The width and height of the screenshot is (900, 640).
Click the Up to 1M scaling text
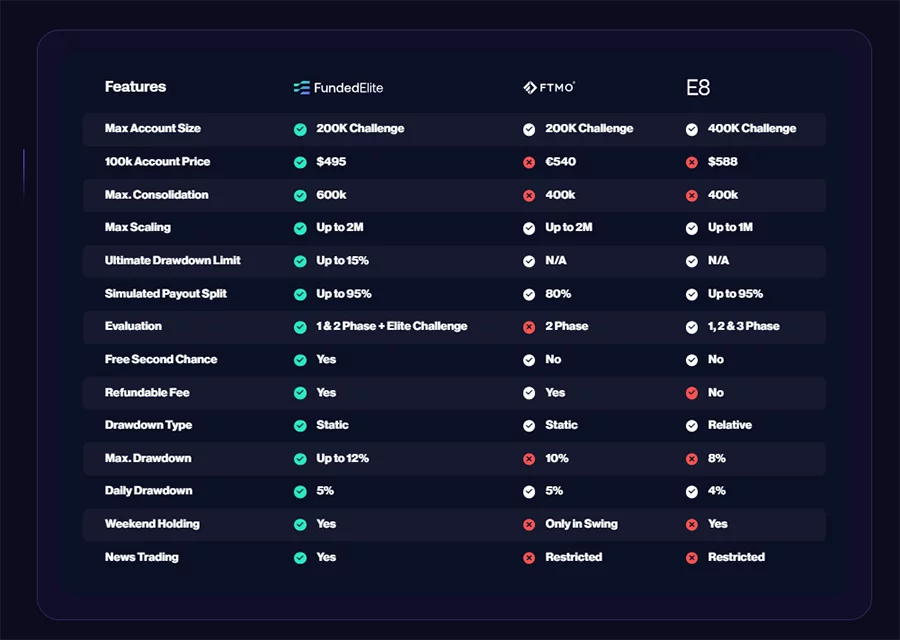(x=730, y=227)
